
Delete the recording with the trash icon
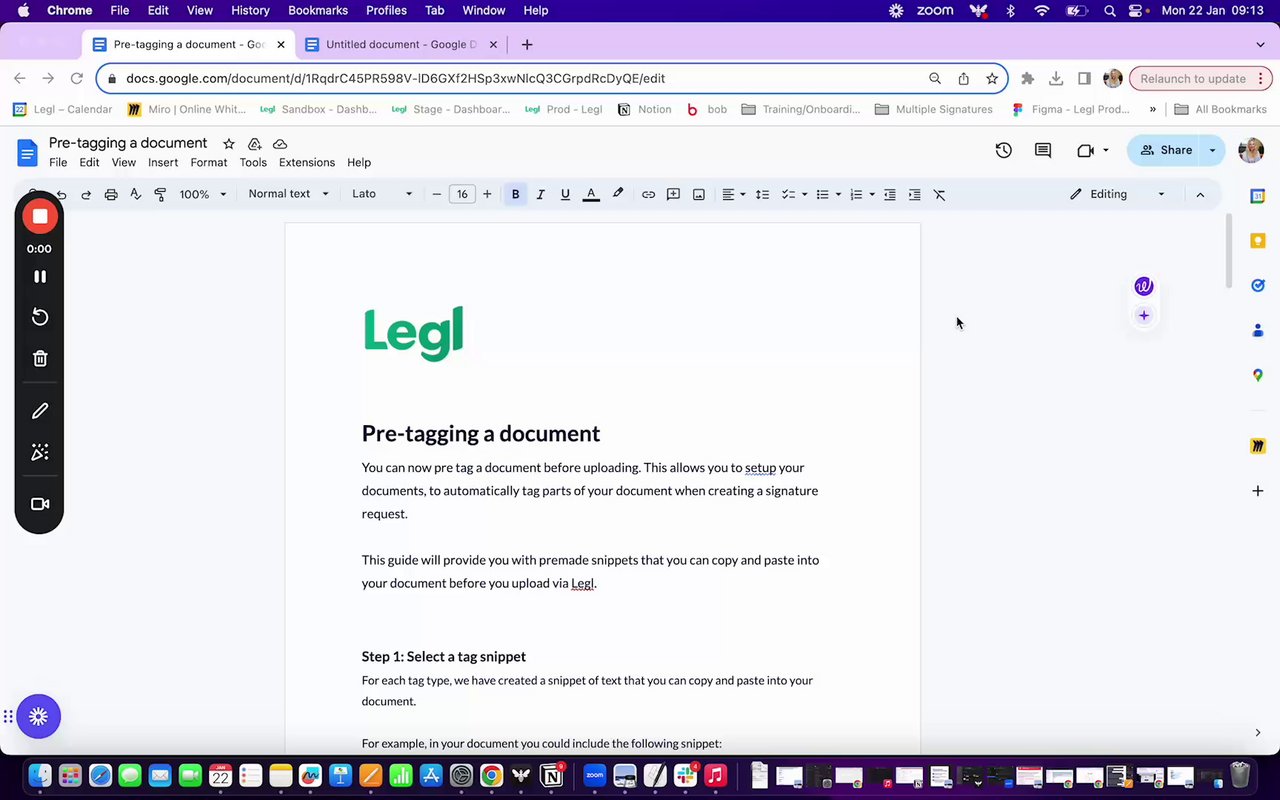(40, 358)
